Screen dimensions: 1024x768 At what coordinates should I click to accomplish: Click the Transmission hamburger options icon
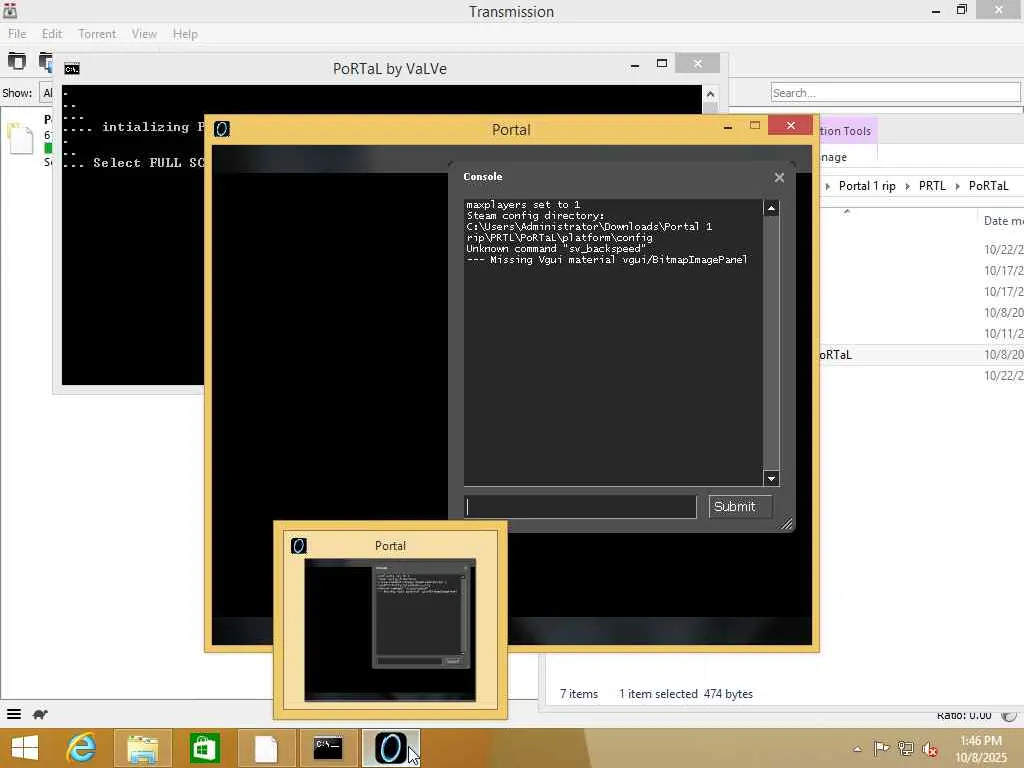(x=14, y=714)
